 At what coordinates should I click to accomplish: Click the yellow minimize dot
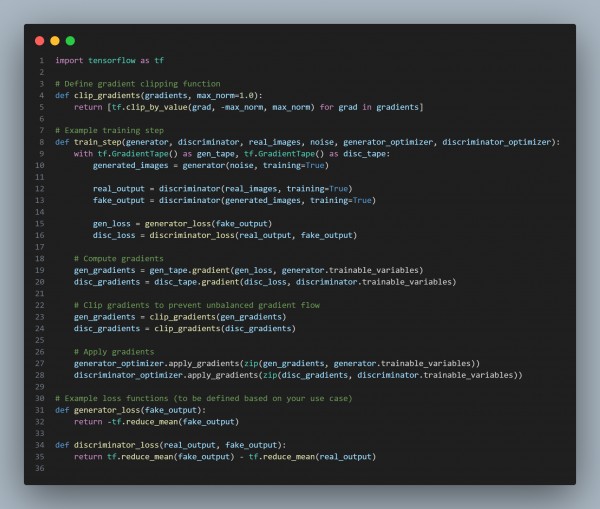click(x=55, y=41)
